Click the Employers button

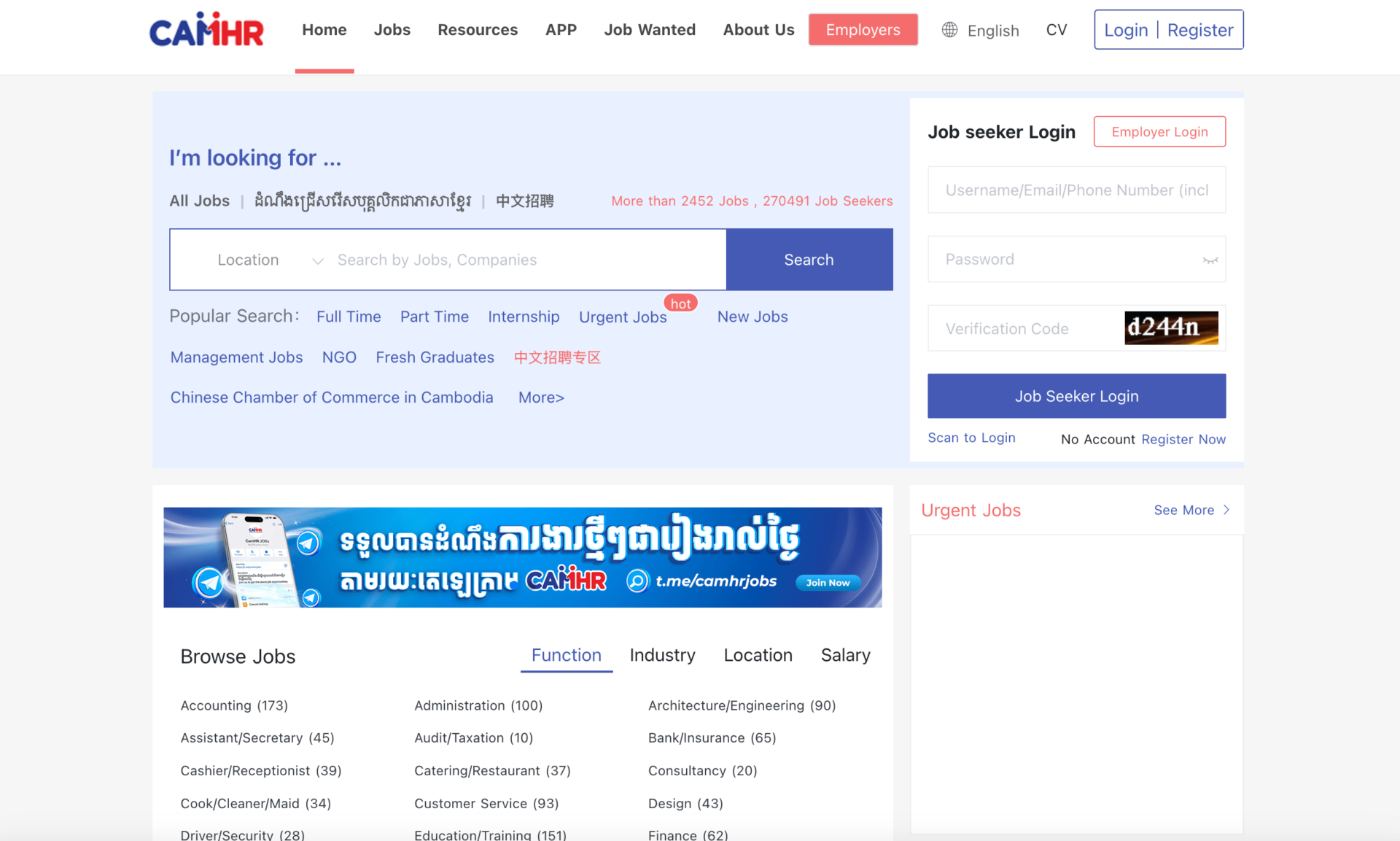(x=863, y=30)
